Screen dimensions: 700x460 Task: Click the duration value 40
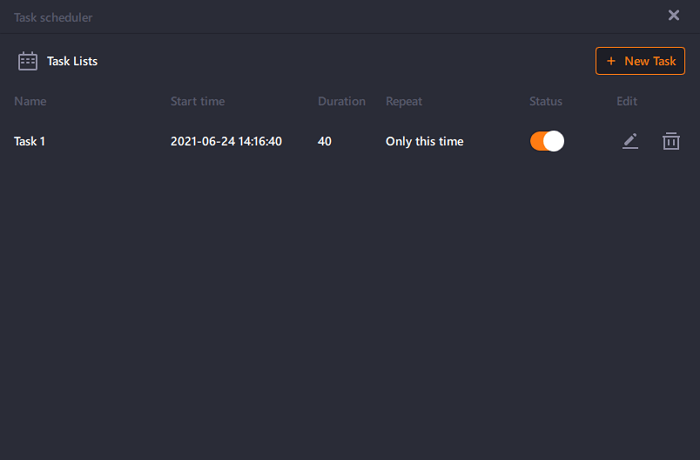coord(325,142)
